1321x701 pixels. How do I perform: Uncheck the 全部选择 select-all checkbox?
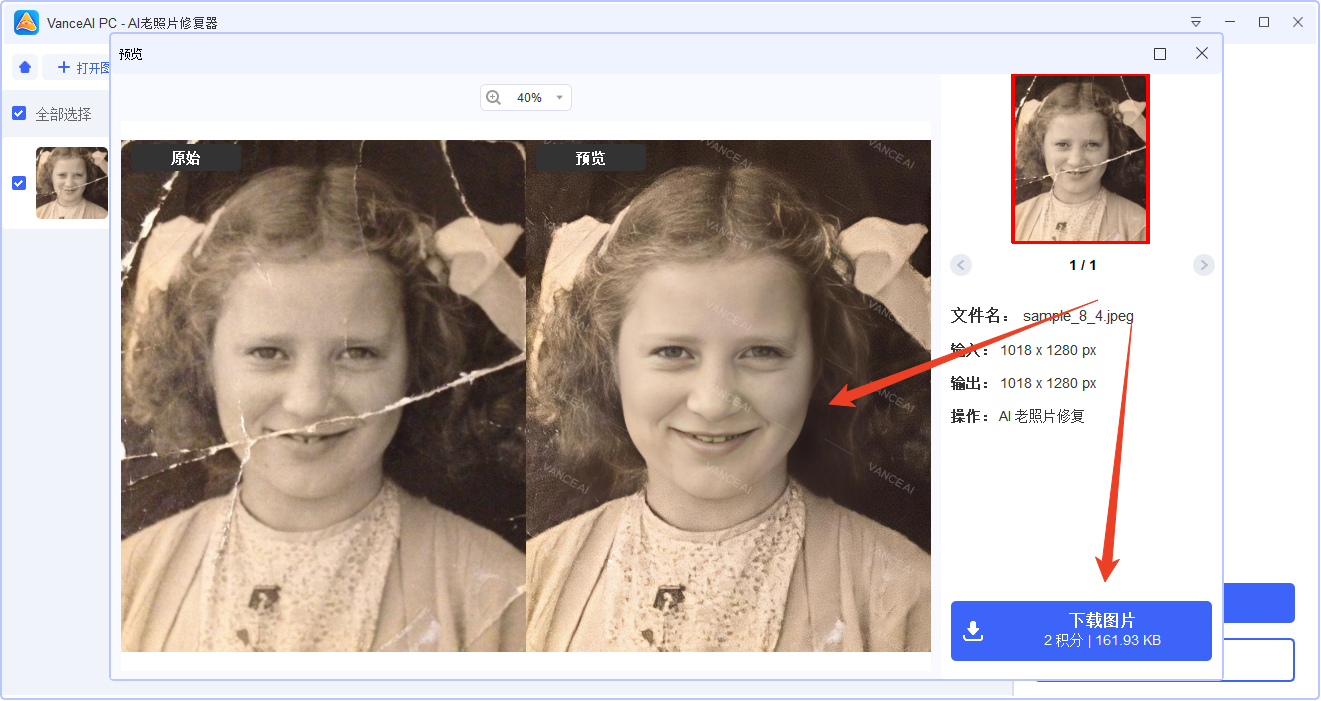18,113
